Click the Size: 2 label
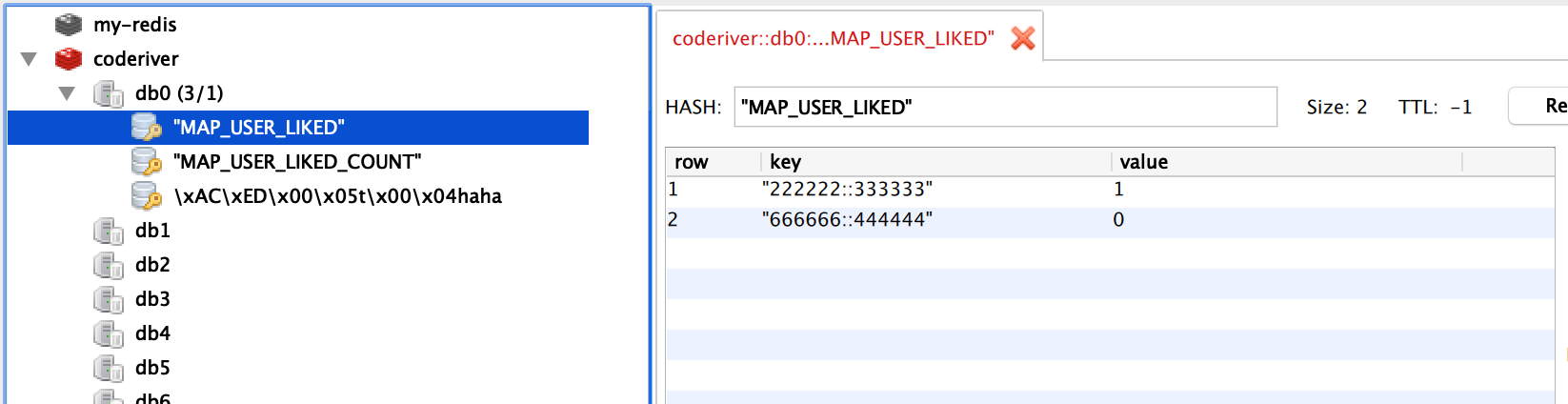The height and width of the screenshot is (404, 1568). pos(1337,107)
